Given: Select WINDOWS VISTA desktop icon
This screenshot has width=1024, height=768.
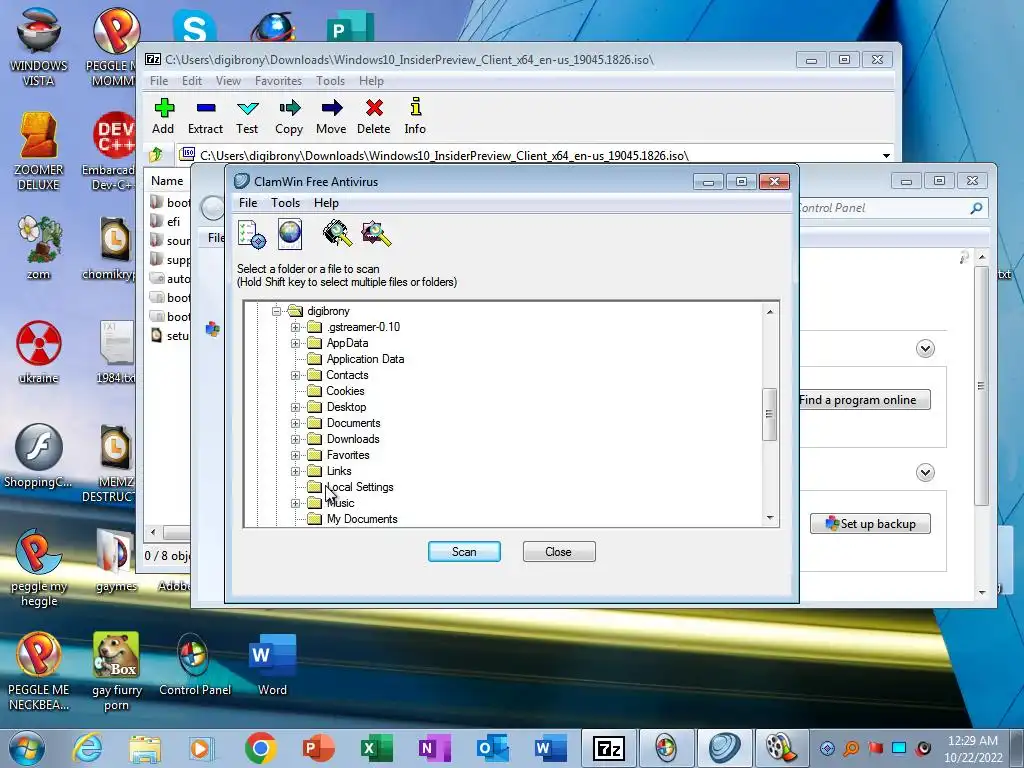Looking at the screenshot, I should coord(39,47).
